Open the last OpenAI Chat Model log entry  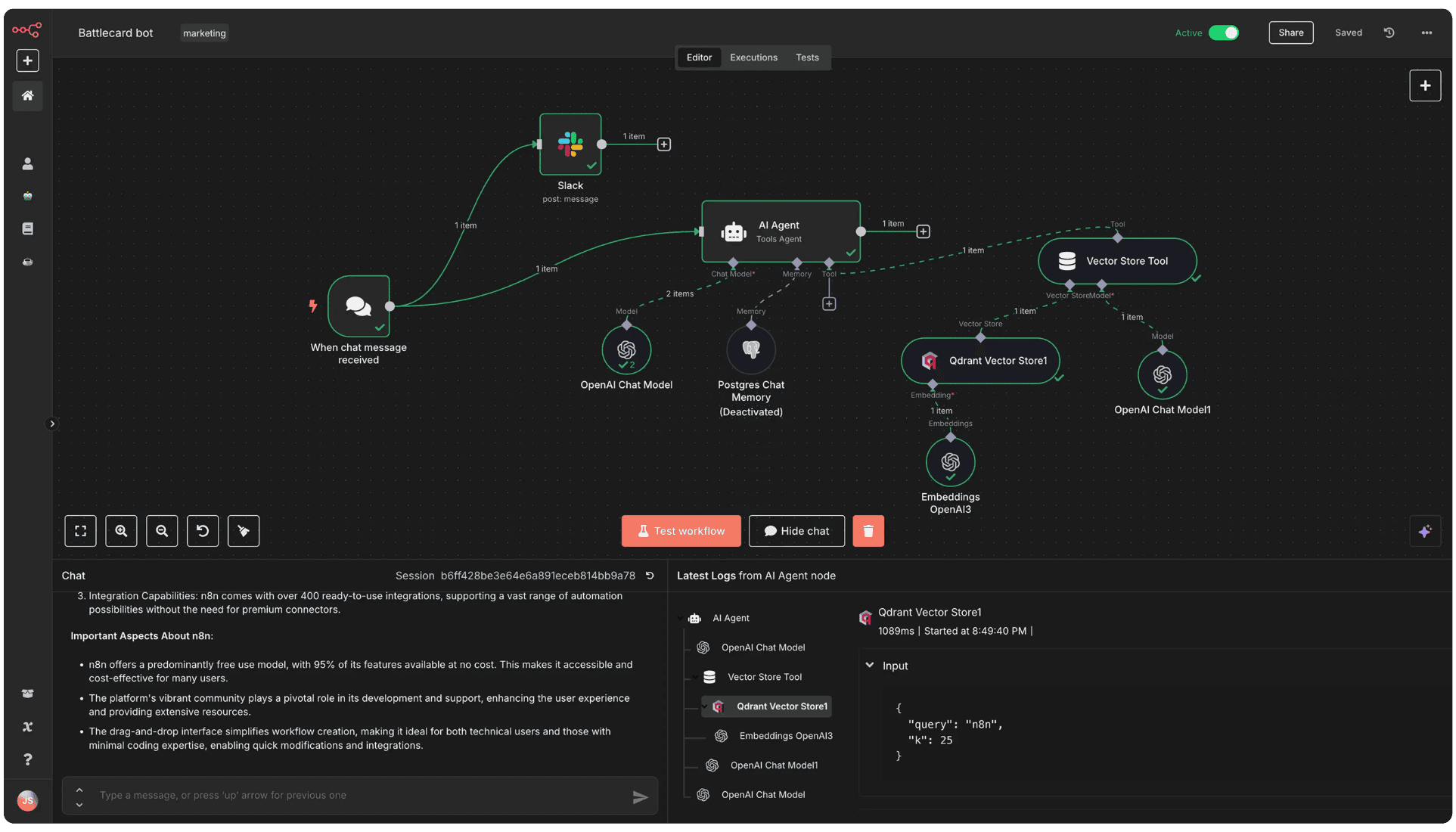(x=762, y=795)
